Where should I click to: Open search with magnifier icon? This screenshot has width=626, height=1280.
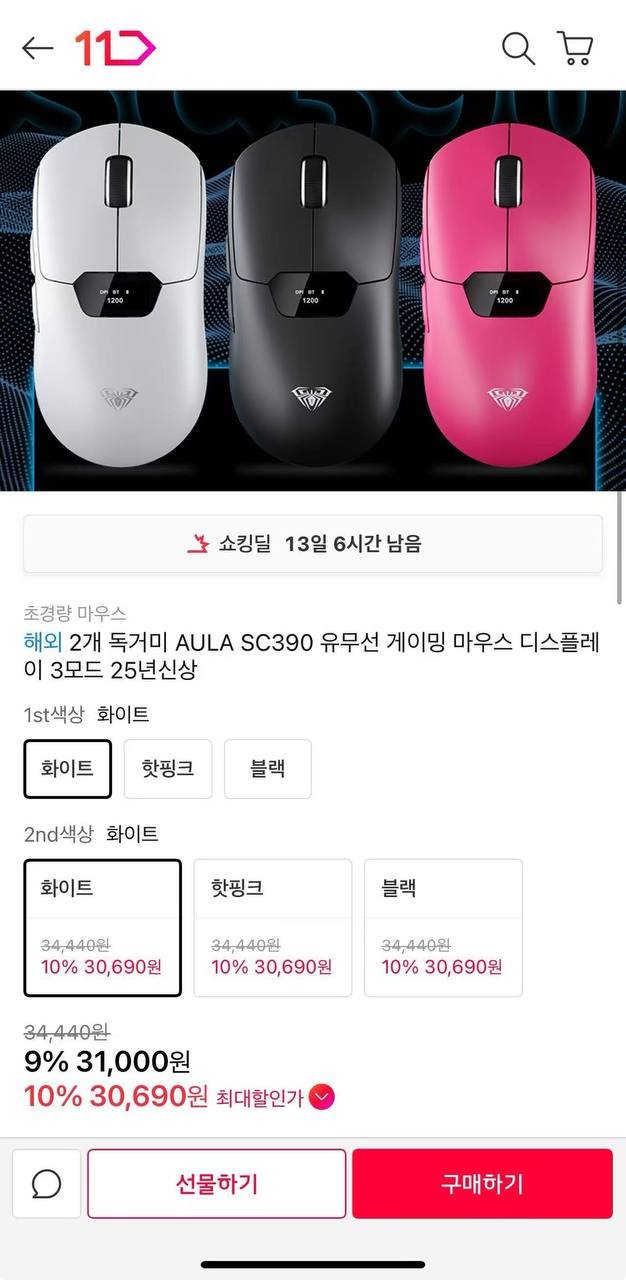click(x=518, y=48)
